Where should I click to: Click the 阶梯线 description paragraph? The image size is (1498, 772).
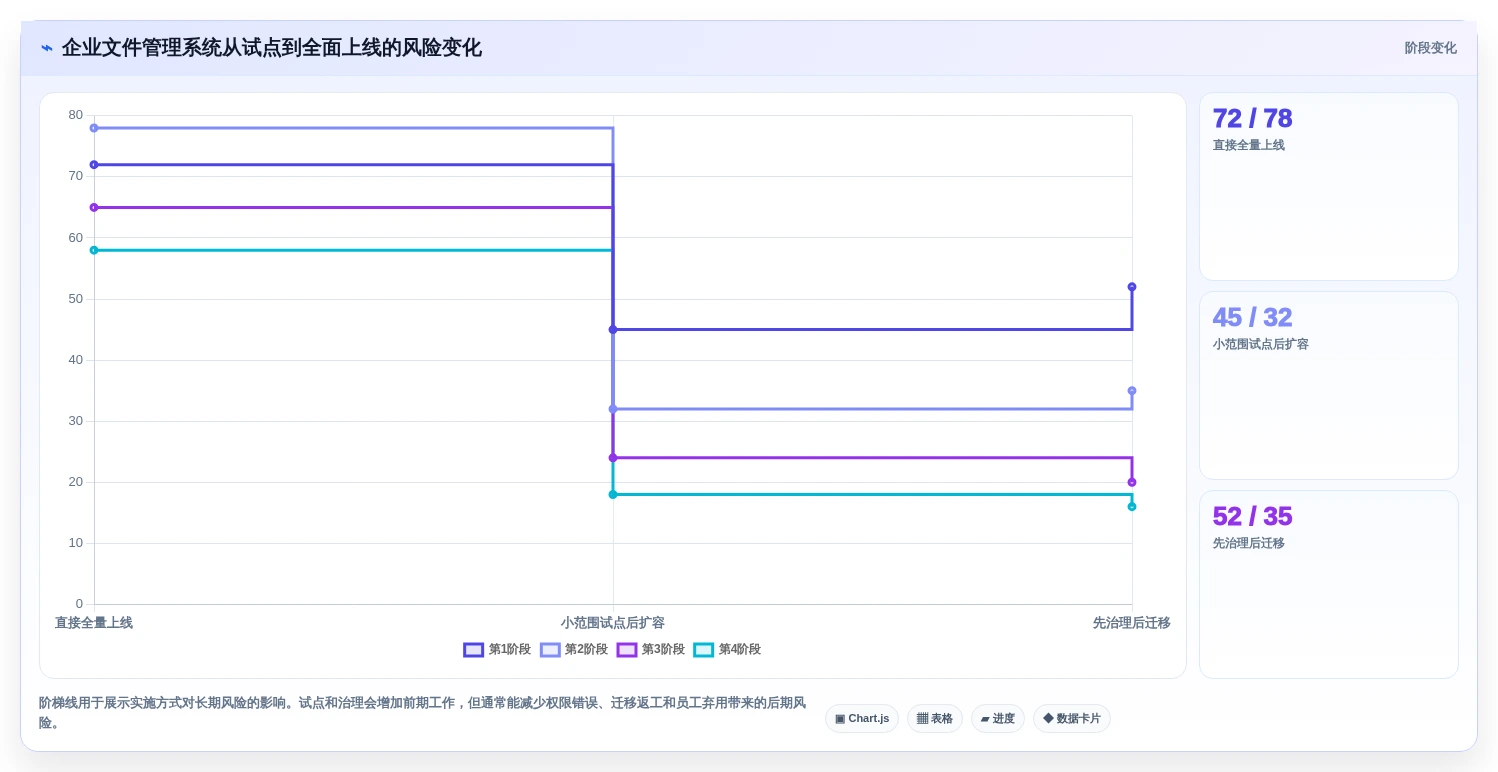coord(422,713)
